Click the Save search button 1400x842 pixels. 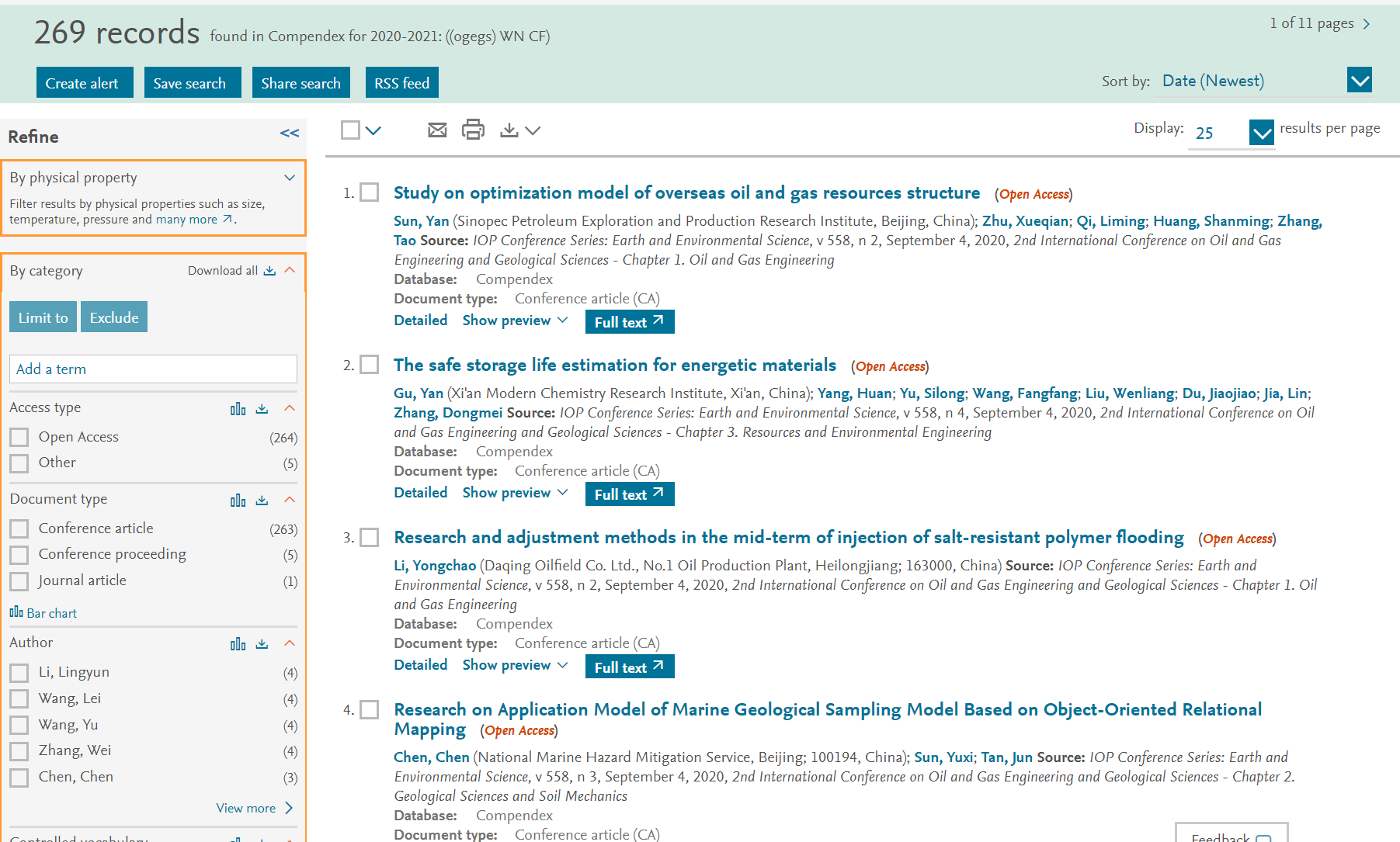tap(193, 82)
